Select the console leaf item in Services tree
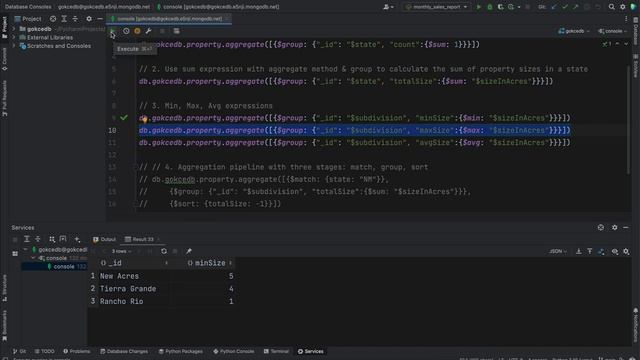Viewport: 640px width, 360px height. pos(54,267)
